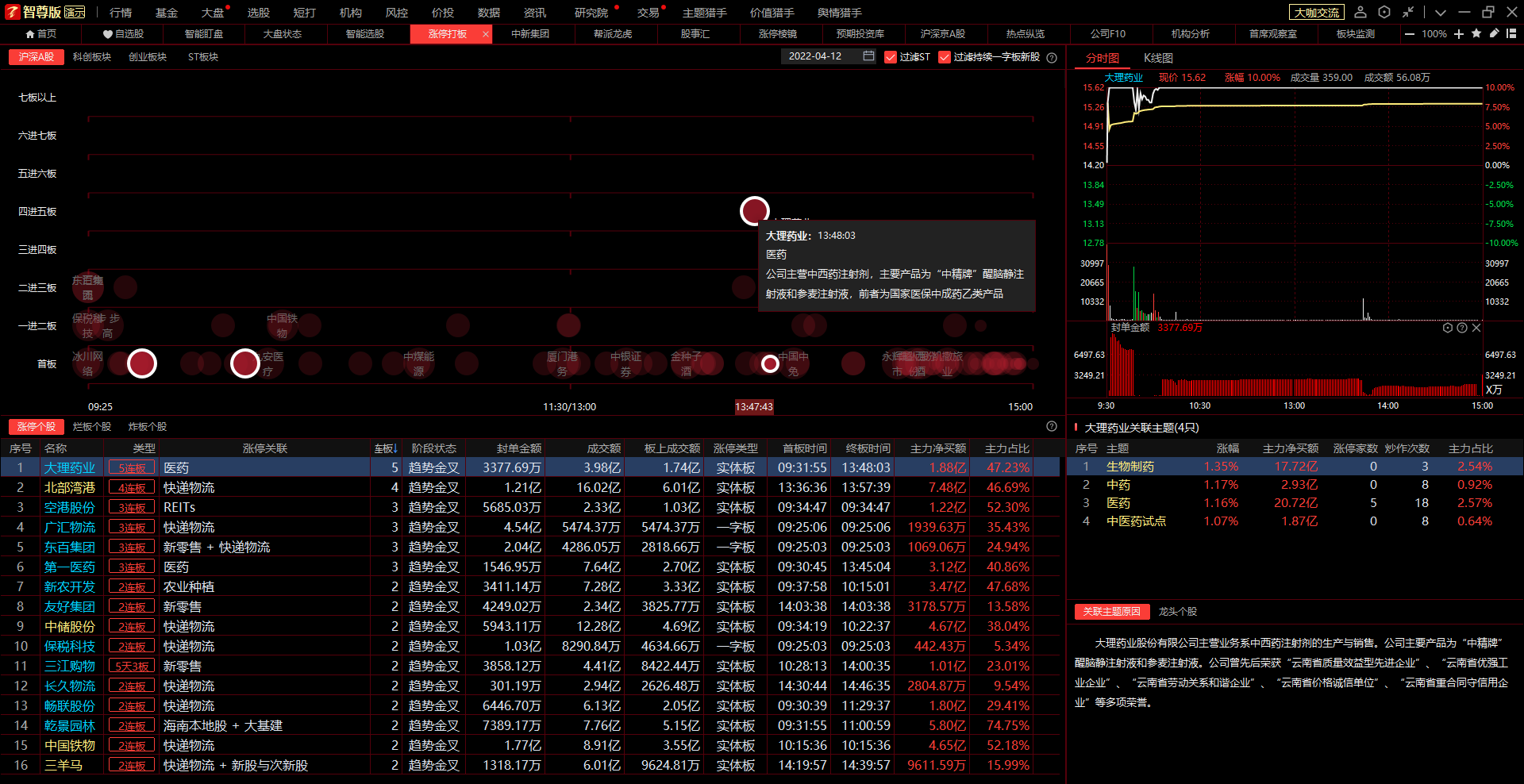This screenshot has width=1524, height=784.
Task: Open the 行情 menu
Action: 121,12
